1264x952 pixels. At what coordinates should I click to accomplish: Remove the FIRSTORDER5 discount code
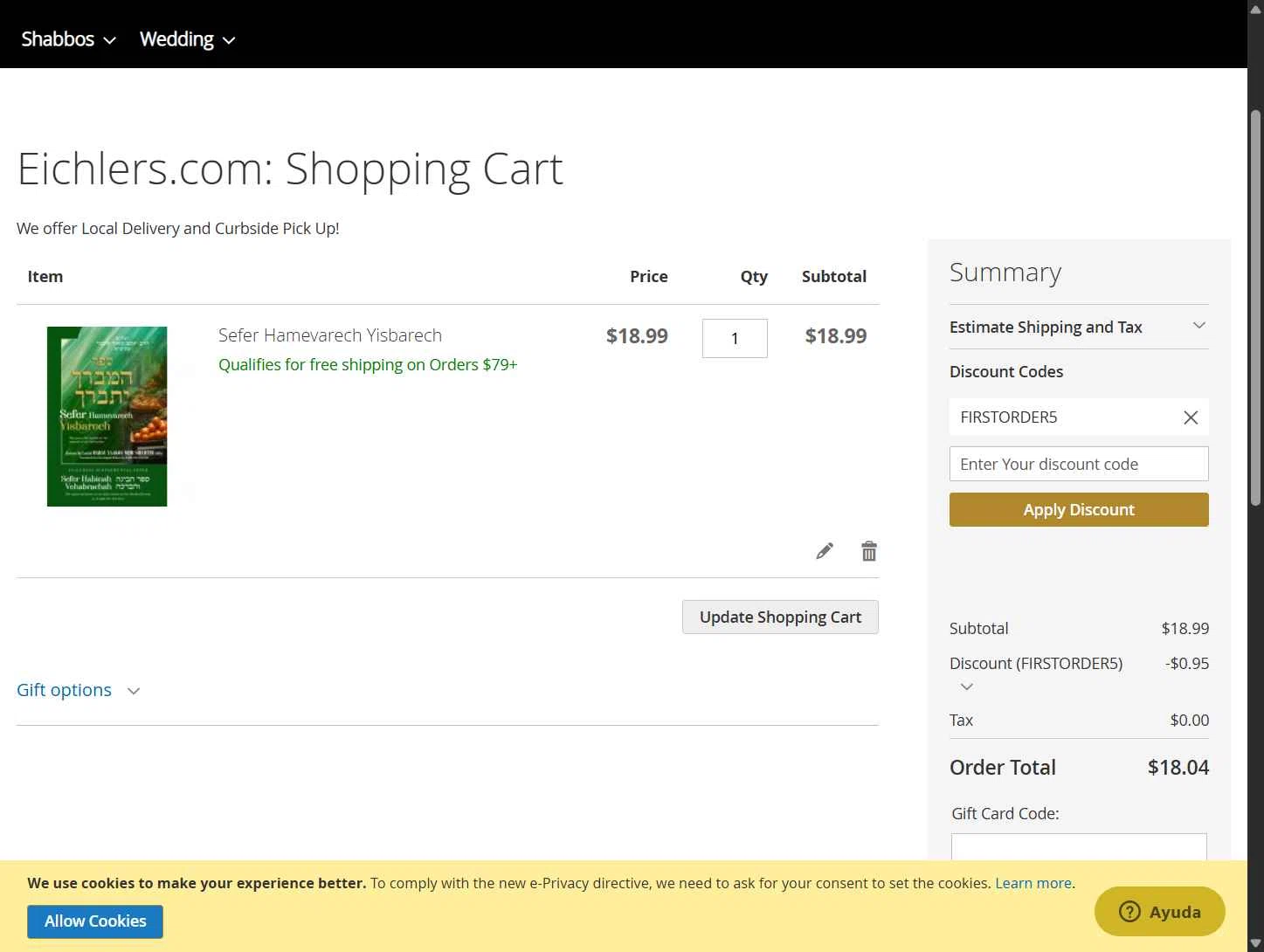1191,417
